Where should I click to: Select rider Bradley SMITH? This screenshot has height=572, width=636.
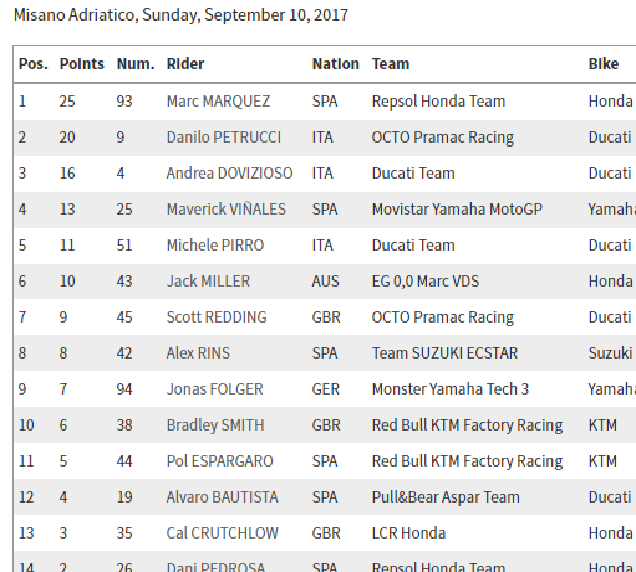click(x=215, y=425)
